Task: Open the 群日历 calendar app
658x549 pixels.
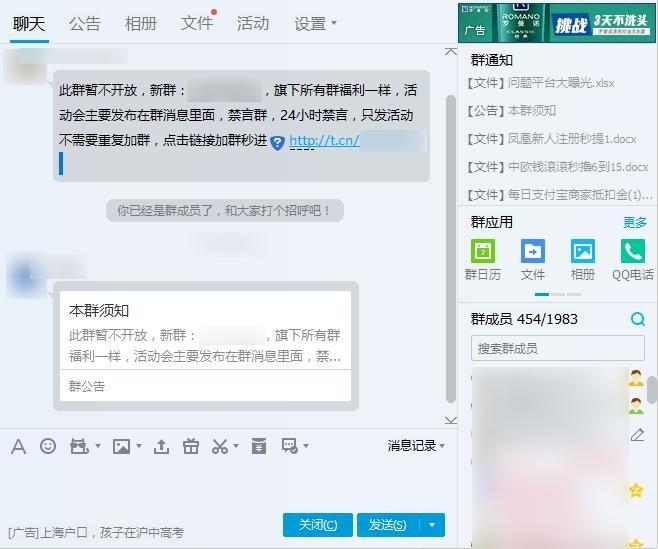Action: [x=483, y=260]
